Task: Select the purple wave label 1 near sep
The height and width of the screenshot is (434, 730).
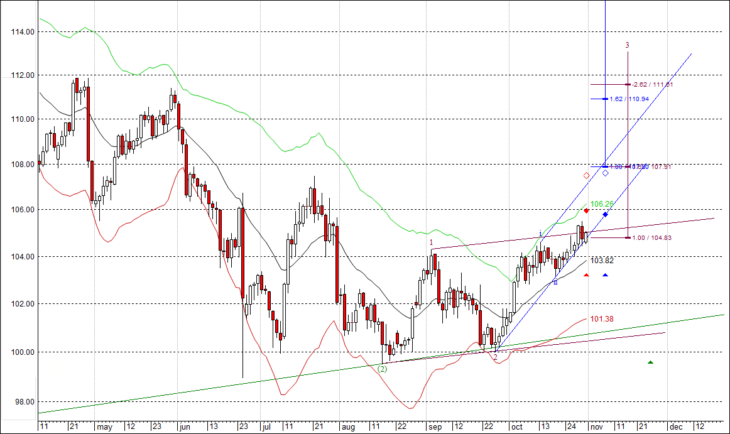Action: tap(431, 243)
